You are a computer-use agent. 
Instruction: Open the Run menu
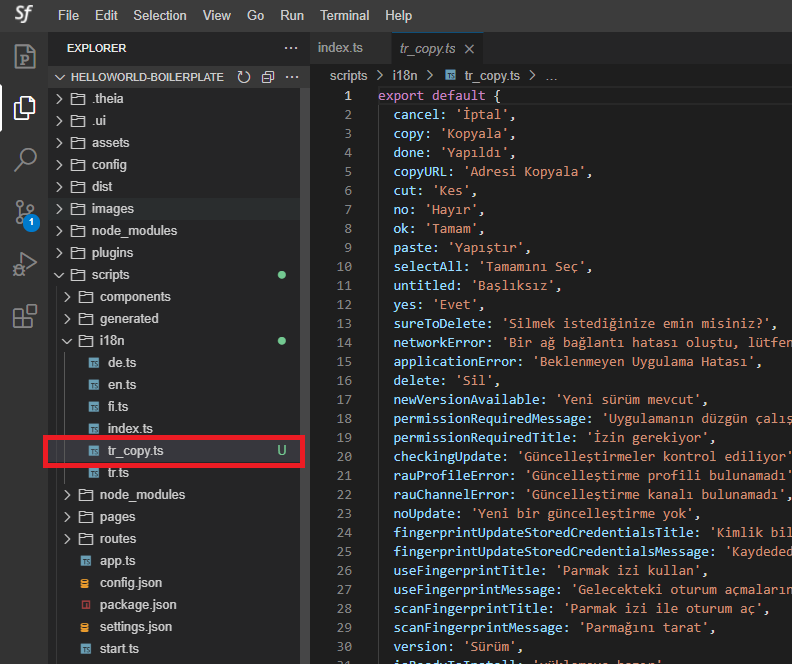point(292,16)
